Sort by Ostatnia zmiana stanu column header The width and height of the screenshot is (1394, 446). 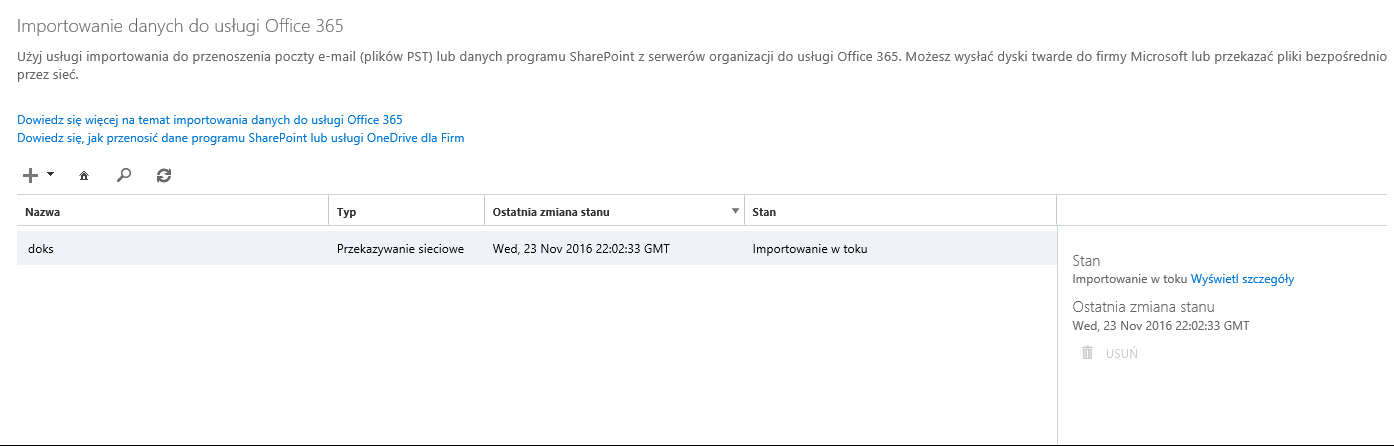pos(614,212)
